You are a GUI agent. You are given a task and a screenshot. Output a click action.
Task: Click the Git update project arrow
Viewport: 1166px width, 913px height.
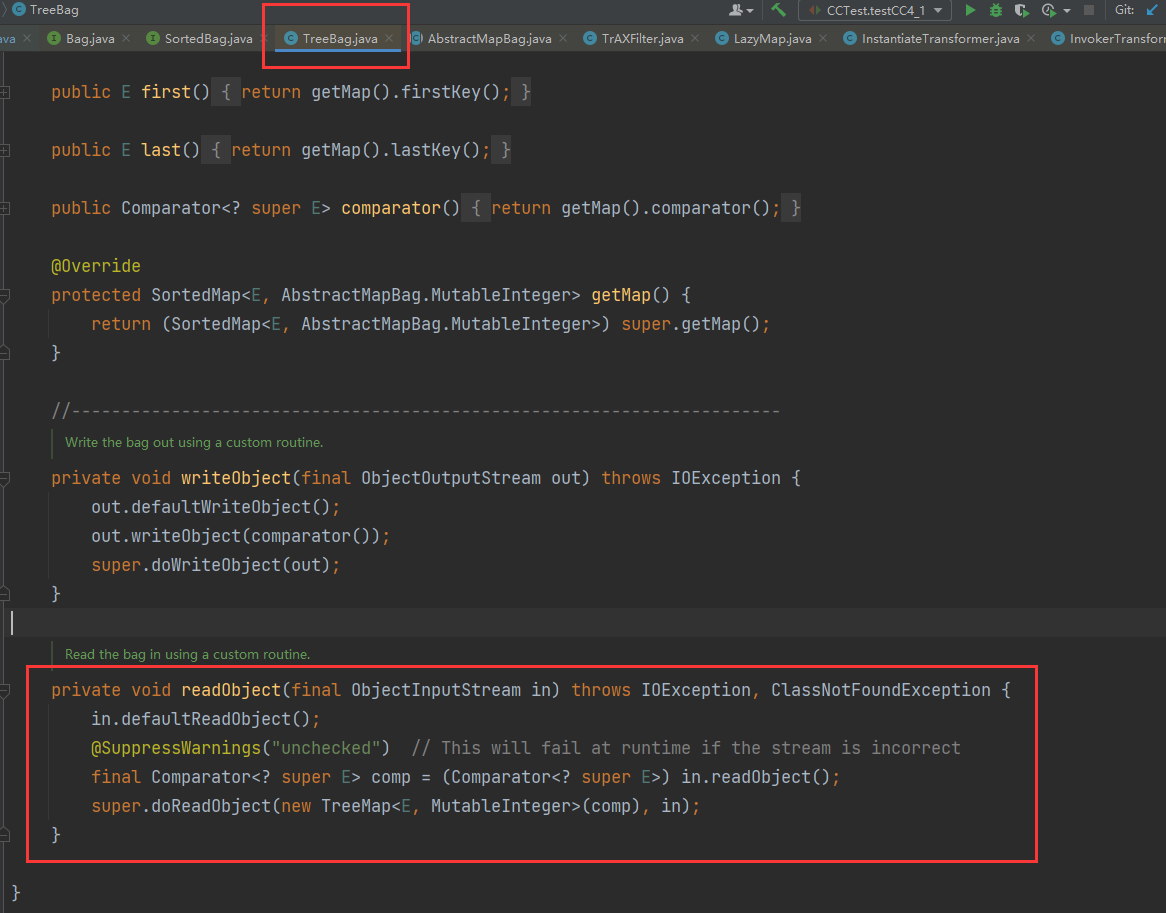click(1153, 10)
